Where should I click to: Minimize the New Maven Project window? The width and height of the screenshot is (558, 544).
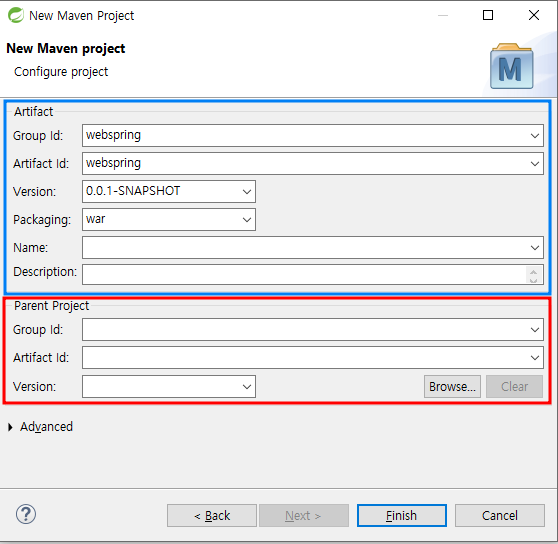[x=443, y=15]
